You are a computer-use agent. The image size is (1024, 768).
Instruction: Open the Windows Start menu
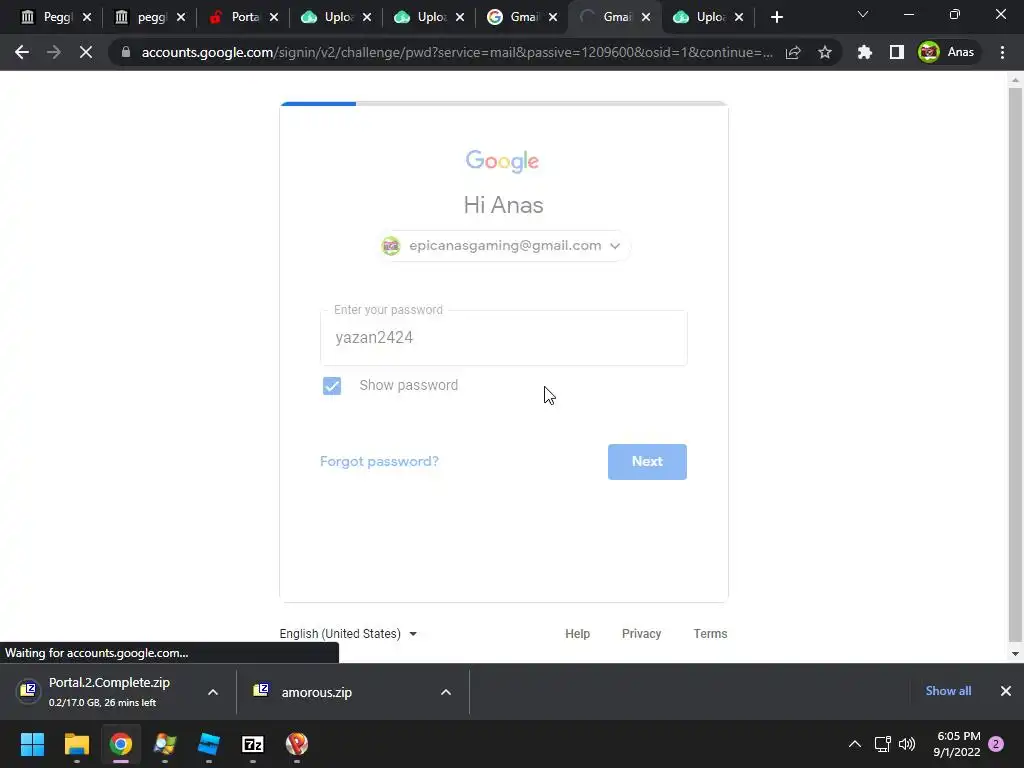click(x=32, y=744)
